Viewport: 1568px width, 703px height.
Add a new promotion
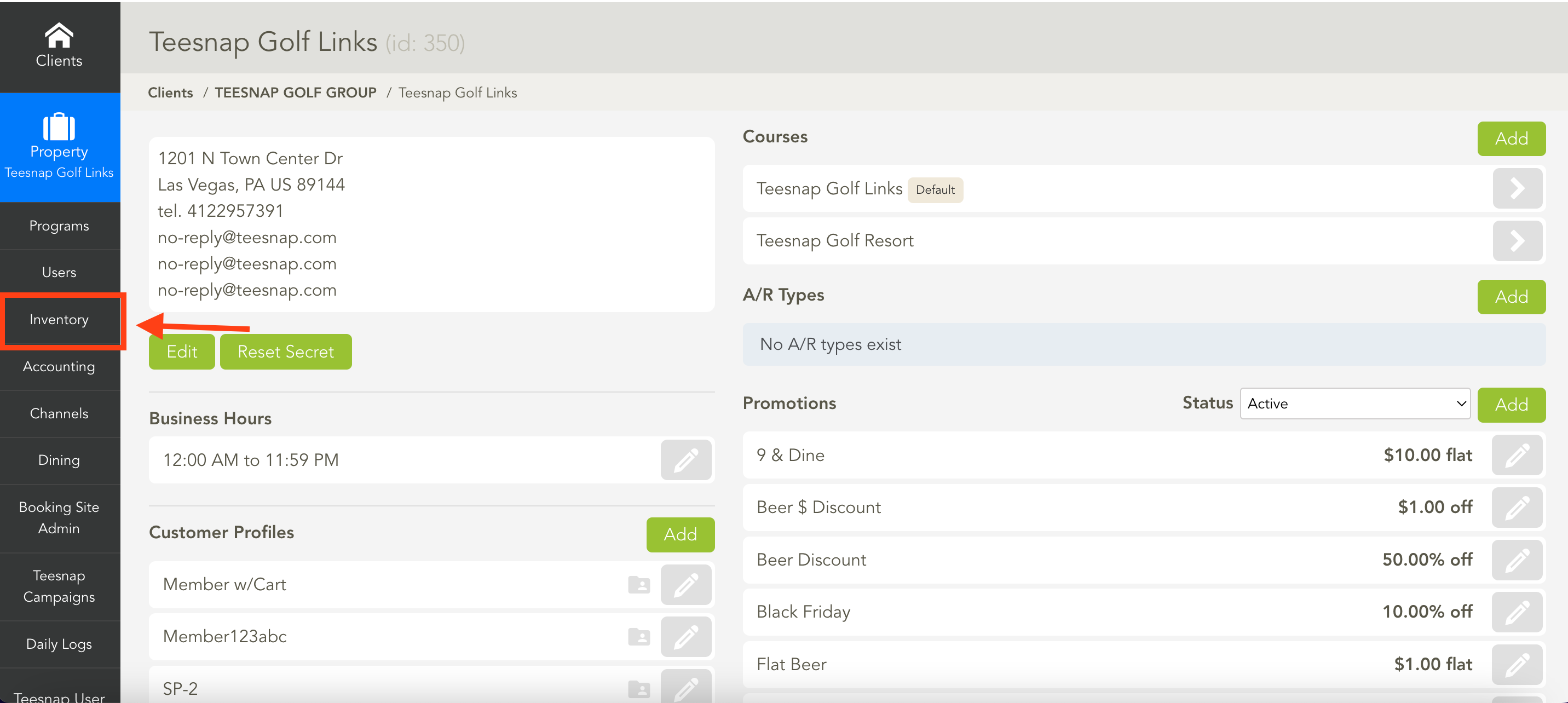1511,405
